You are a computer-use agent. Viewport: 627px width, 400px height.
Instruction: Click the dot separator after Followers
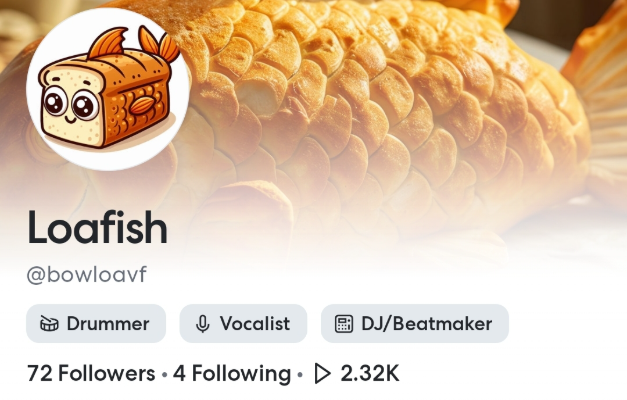tap(164, 375)
